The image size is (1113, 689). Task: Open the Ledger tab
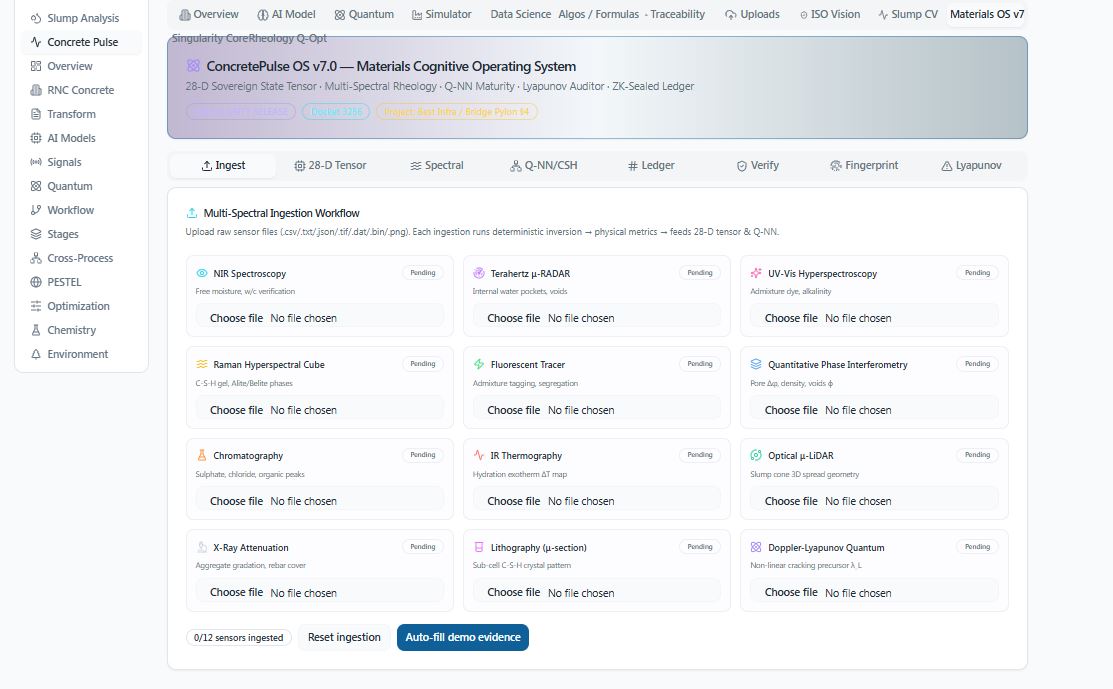[651, 165]
